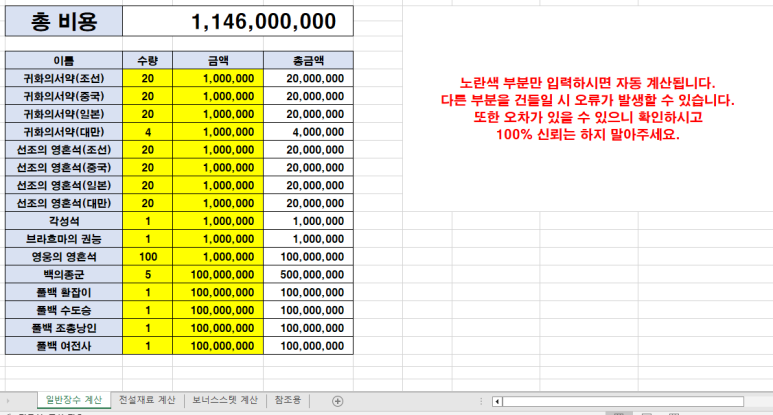The height and width of the screenshot is (415, 773).
Task: Select the 풀백 조총낭인 name cell
Action: click(x=64, y=328)
